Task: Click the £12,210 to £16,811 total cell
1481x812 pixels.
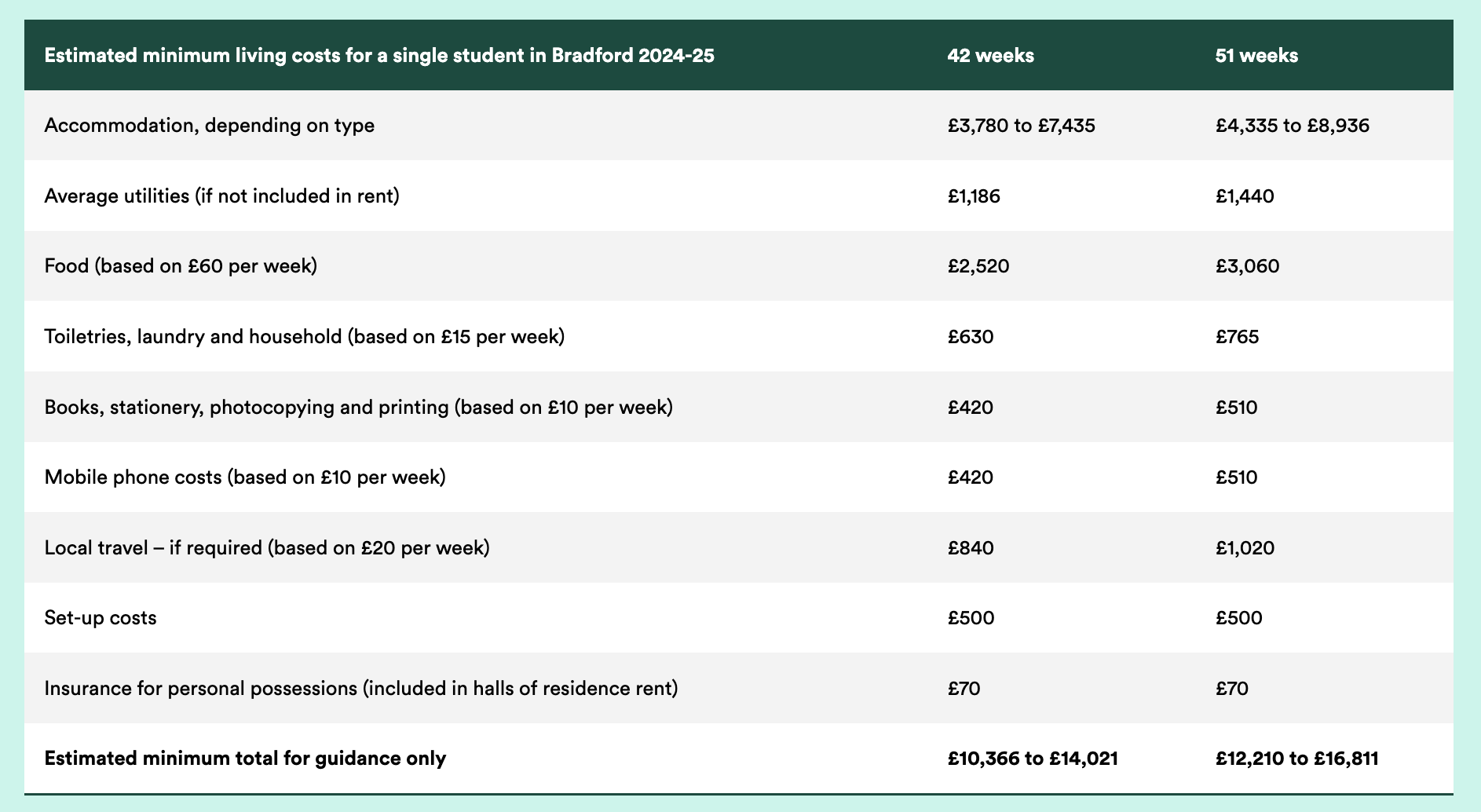Action: tap(1296, 759)
